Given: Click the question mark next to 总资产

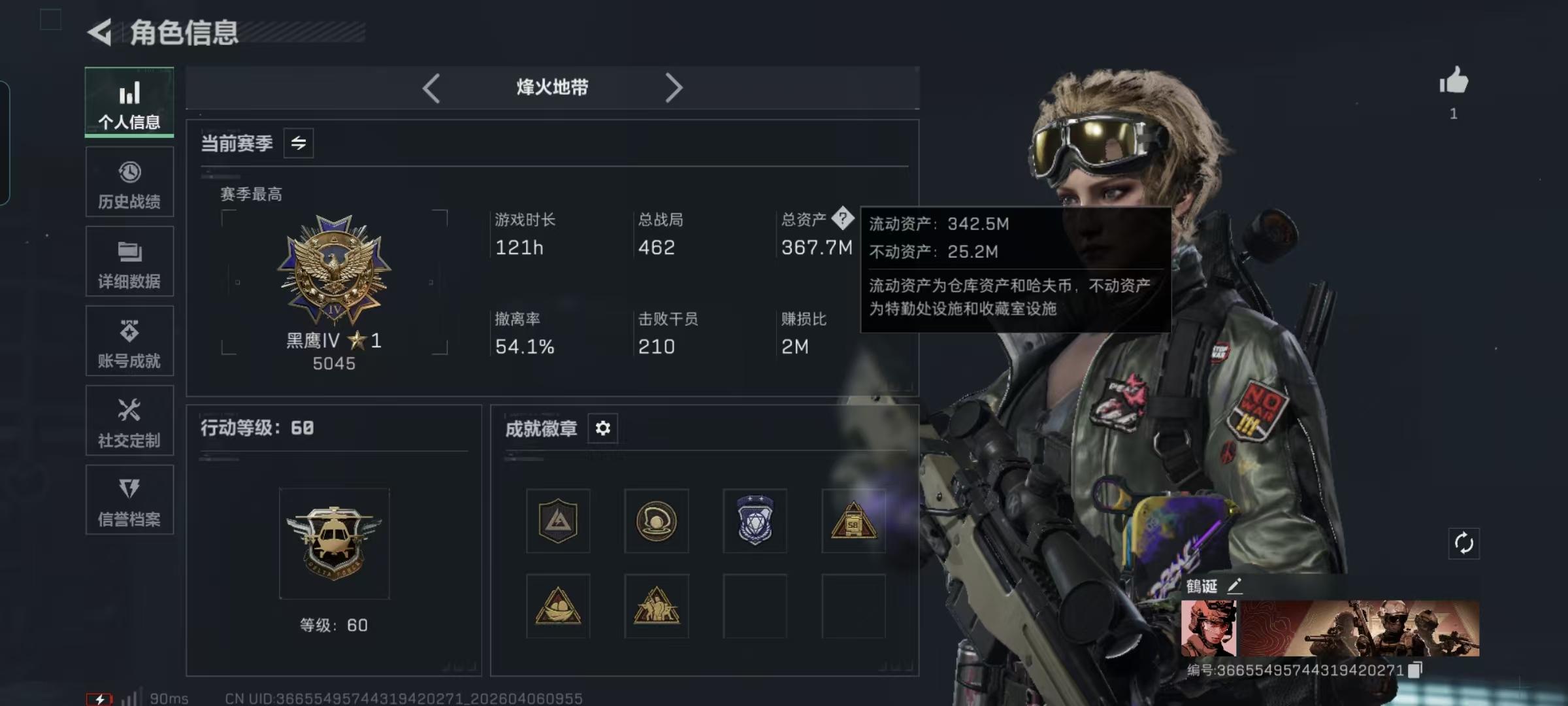Looking at the screenshot, I should (x=843, y=218).
